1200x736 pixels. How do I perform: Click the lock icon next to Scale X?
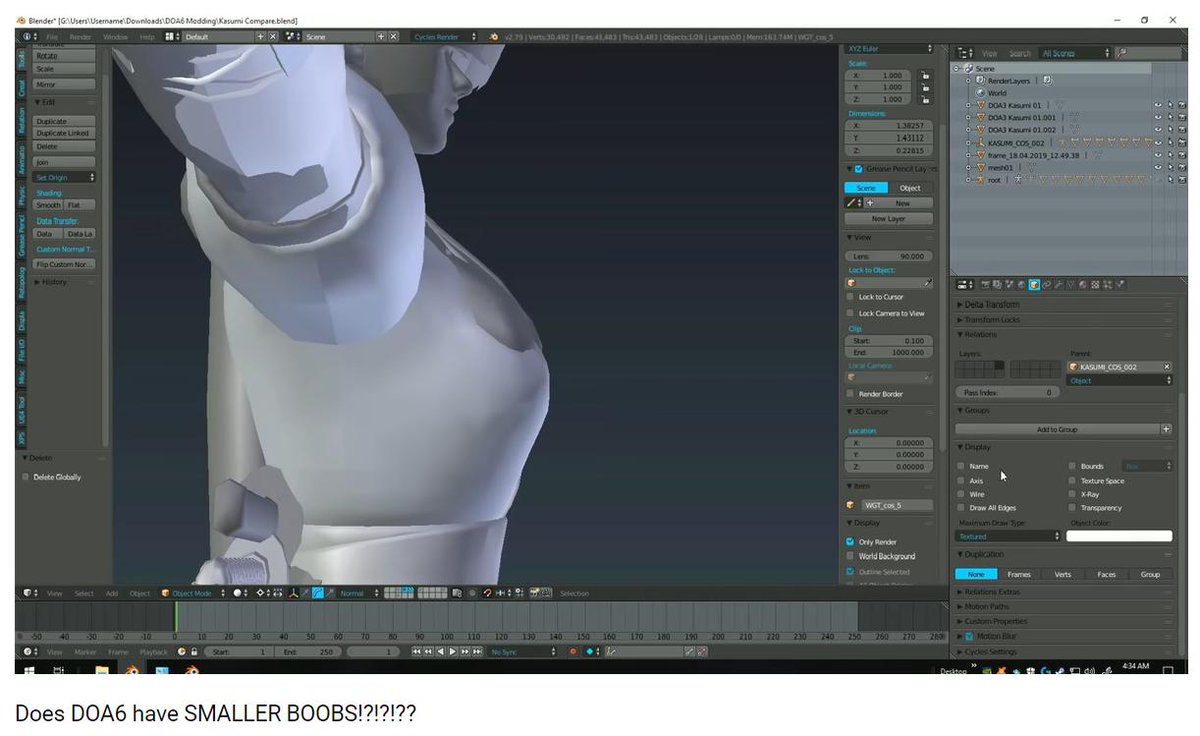pos(925,75)
